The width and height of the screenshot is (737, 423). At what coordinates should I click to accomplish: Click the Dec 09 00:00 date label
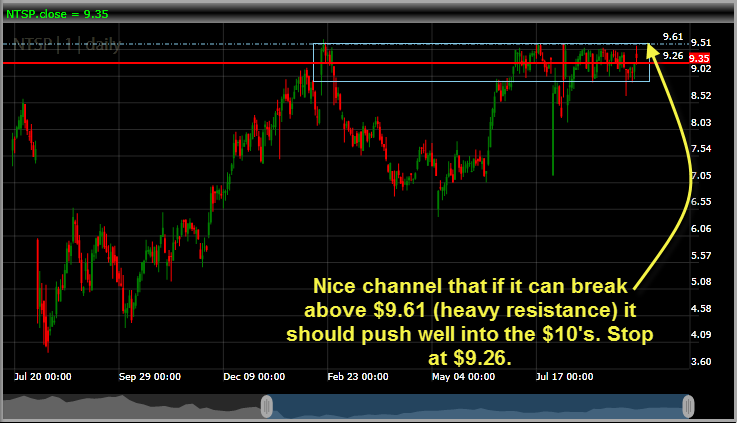pyautogui.click(x=254, y=378)
